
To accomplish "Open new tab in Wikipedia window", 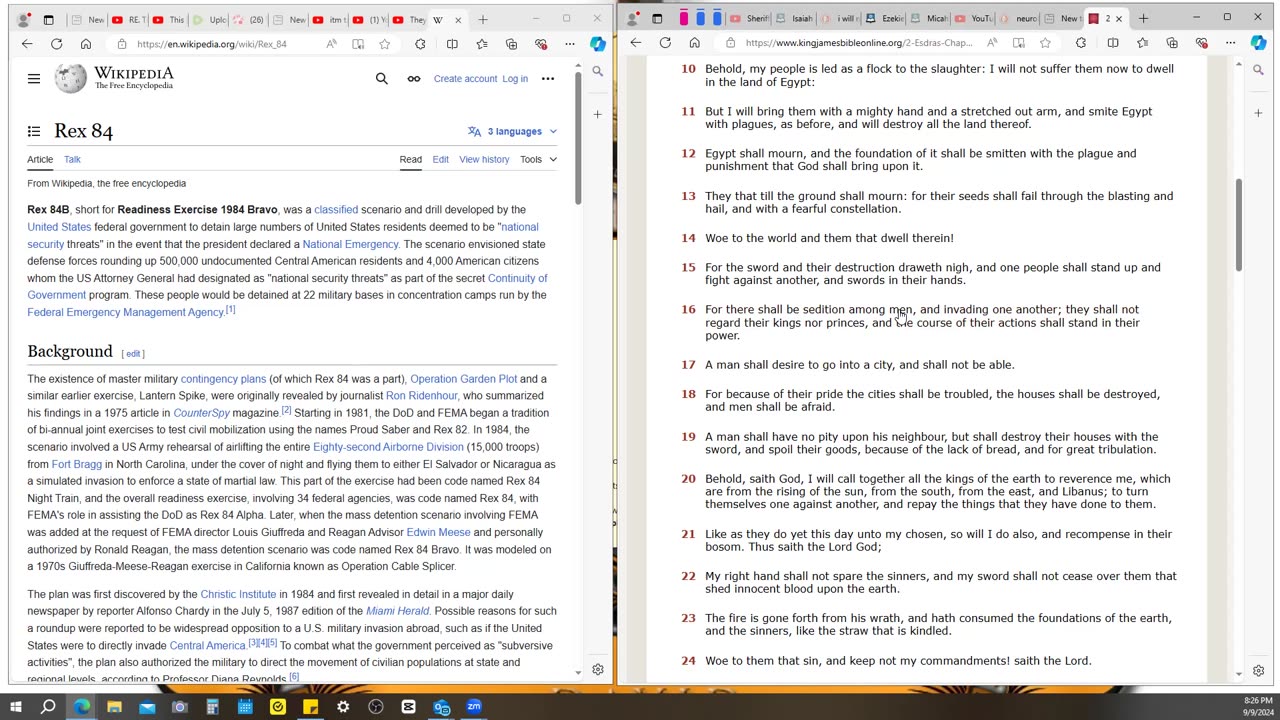I will click(483, 19).
